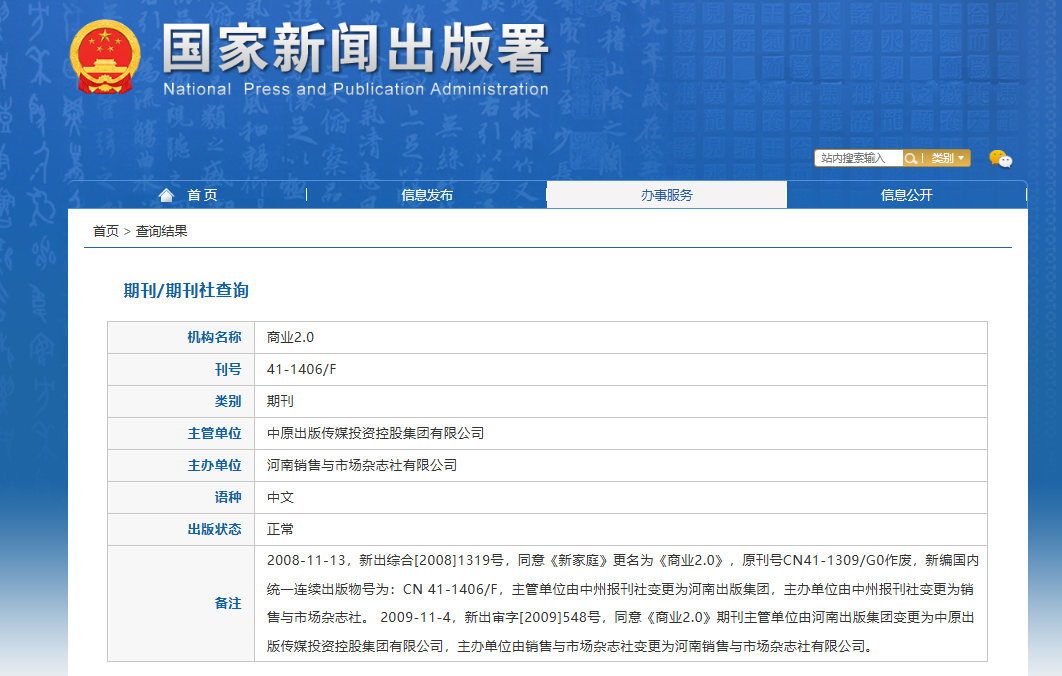This screenshot has width=1062, height=676.
Task: Click the 正常 publication status value
Action: pos(280,529)
